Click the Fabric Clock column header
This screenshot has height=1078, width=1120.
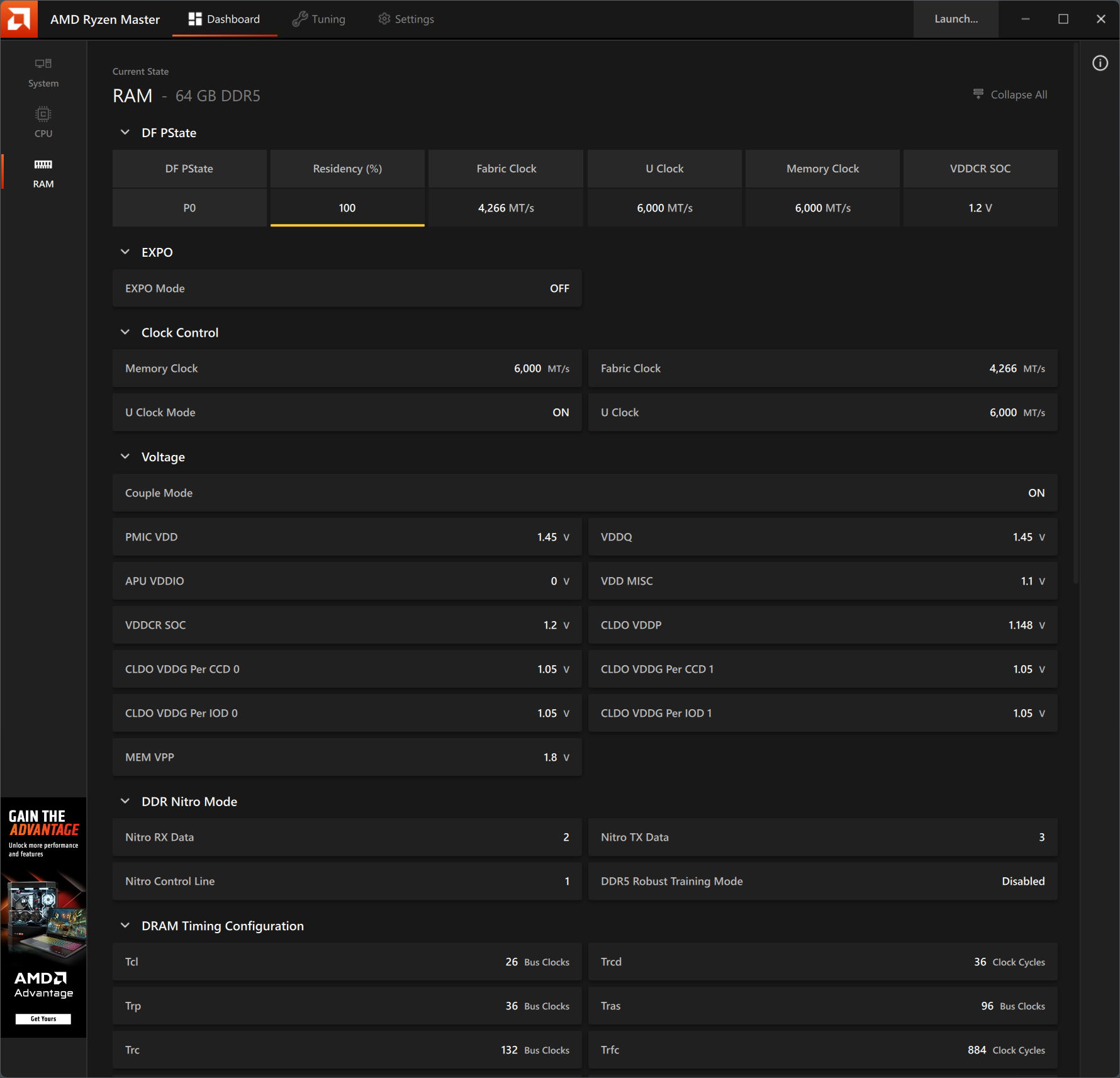click(x=506, y=169)
